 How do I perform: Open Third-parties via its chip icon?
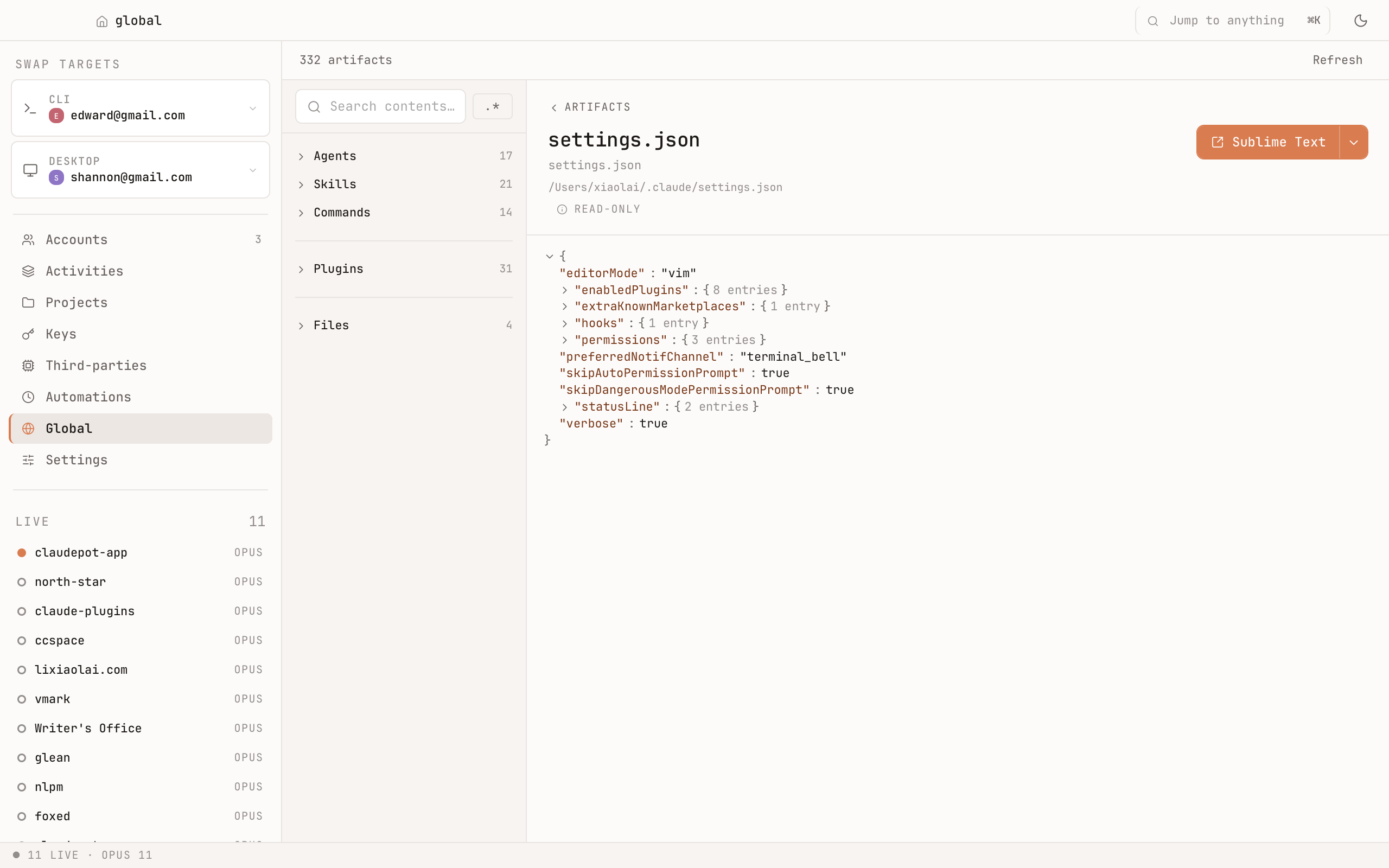tap(28, 366)
